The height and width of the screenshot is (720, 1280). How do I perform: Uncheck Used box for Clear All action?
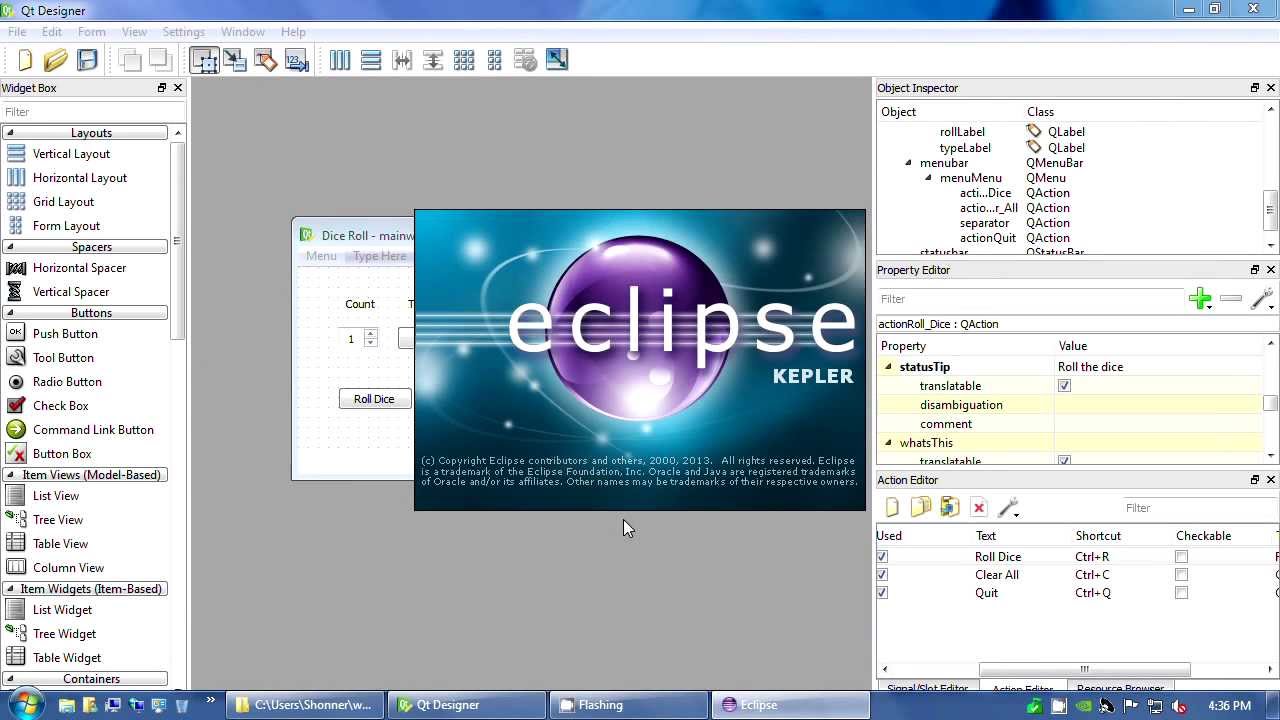pos(882,575)
